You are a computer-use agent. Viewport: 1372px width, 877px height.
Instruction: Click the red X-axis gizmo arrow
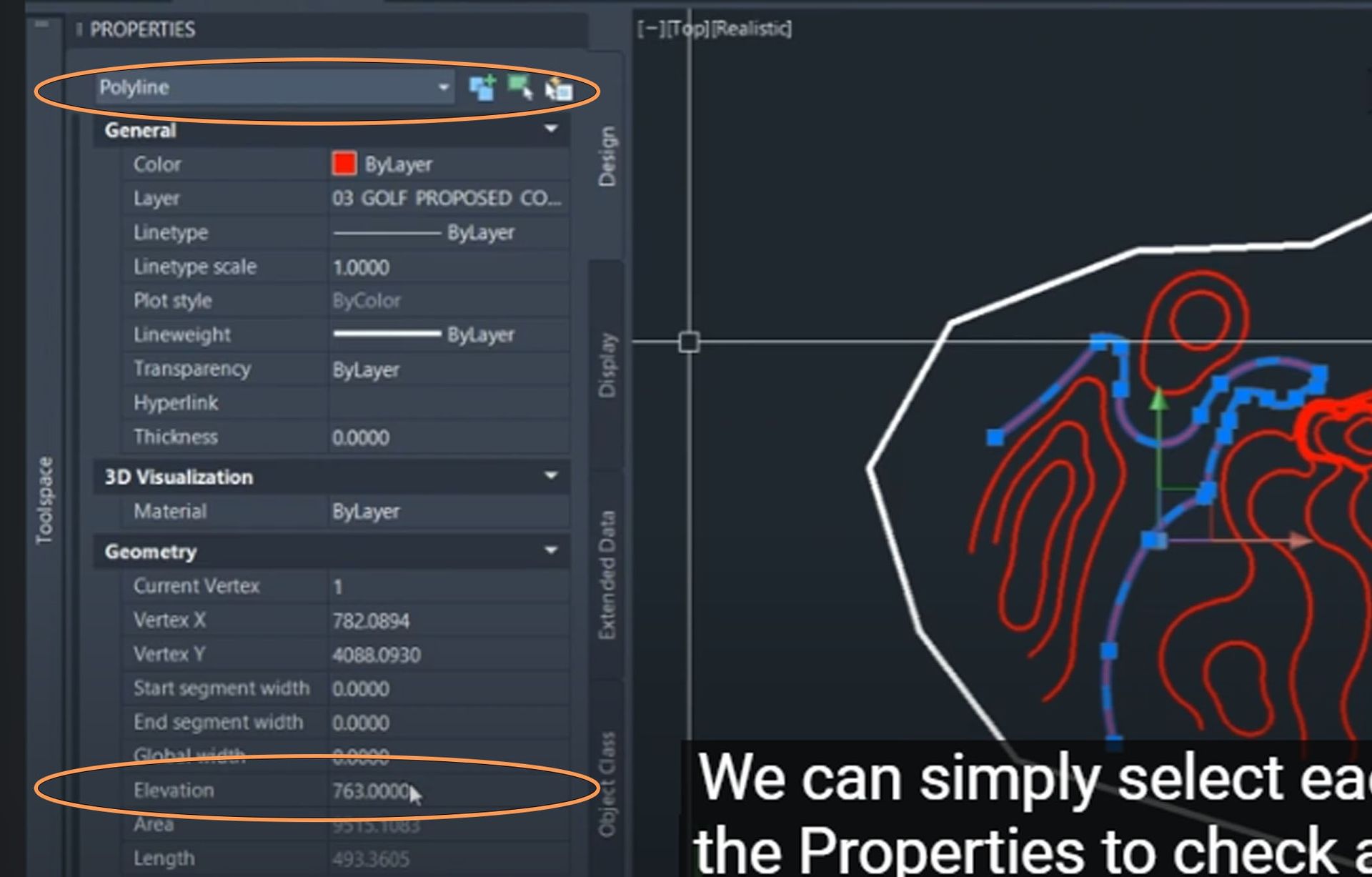tap(1301, 540)
